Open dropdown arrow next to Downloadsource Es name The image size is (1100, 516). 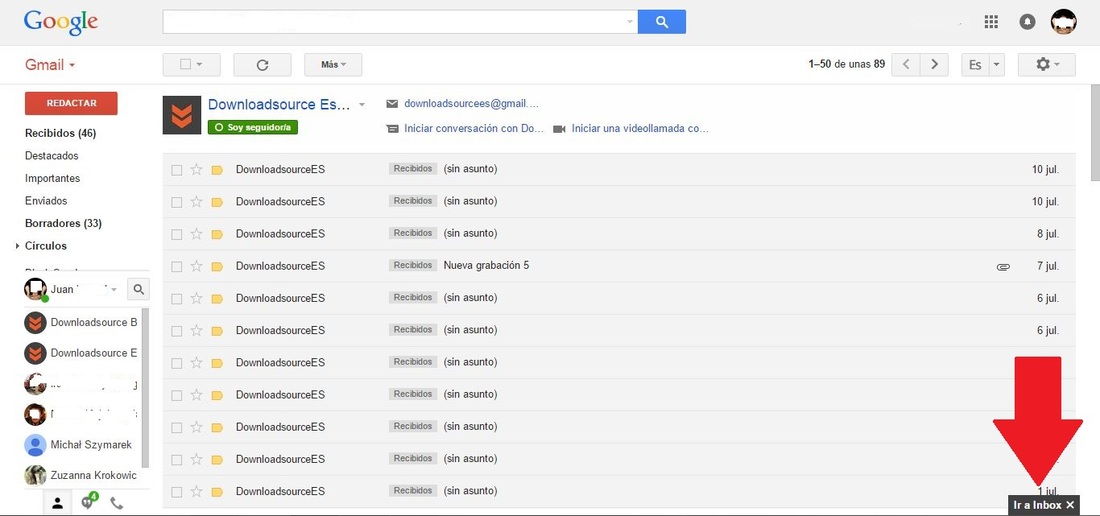click(x=362, y=104)
